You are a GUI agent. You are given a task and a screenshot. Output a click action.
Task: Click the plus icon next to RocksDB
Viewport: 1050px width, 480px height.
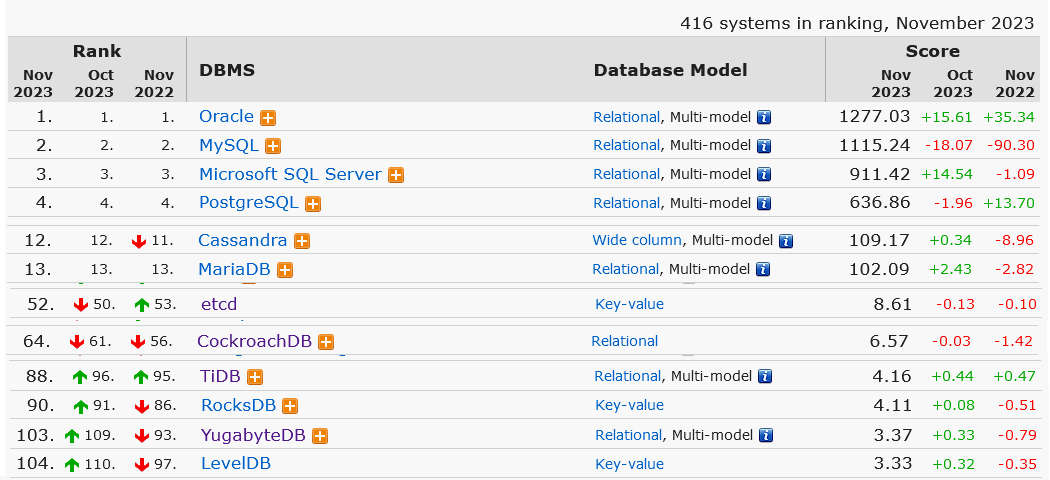coord(290,406)
